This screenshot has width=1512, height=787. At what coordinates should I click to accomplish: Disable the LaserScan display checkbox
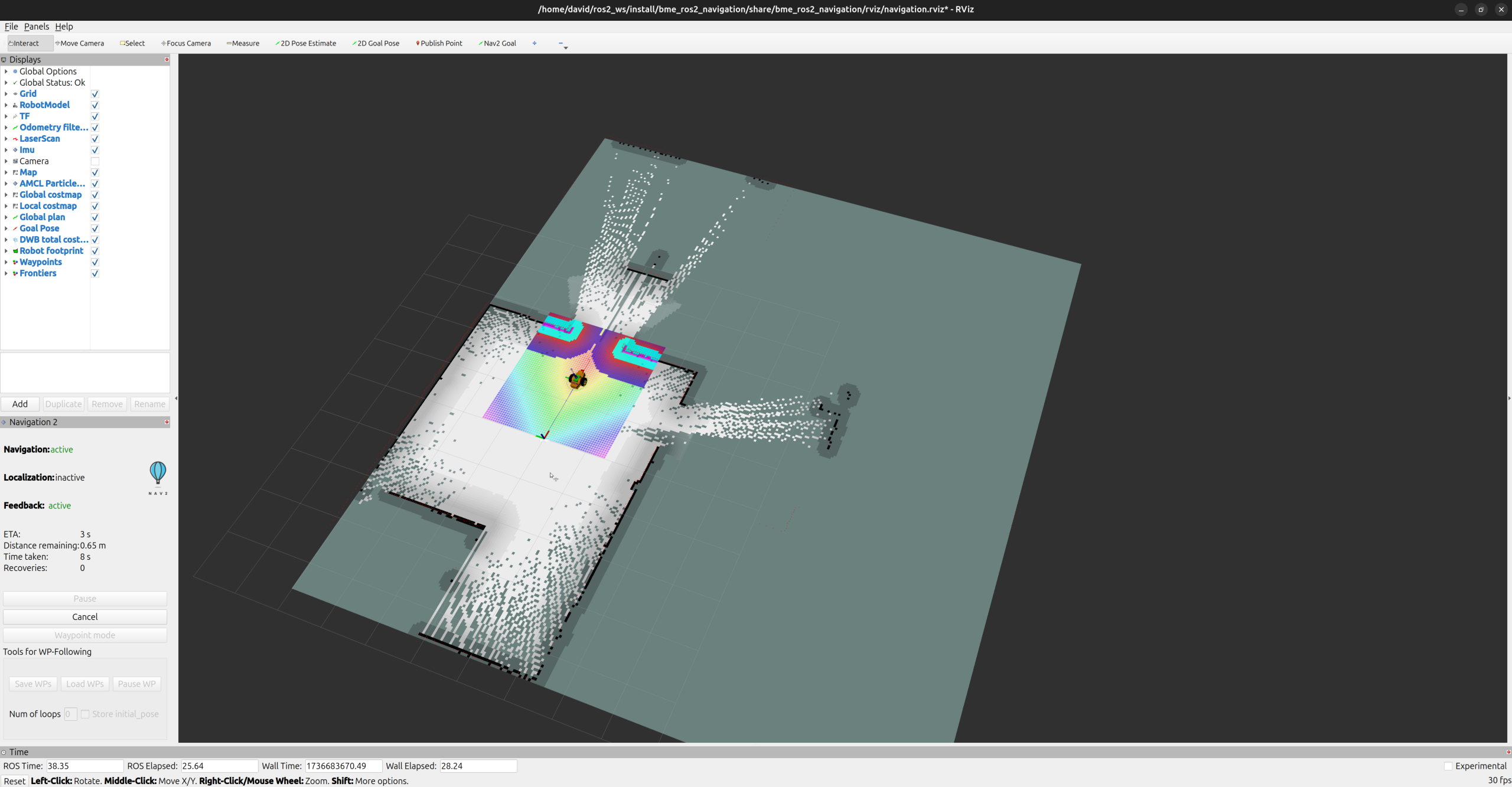(x=95, y=139)
